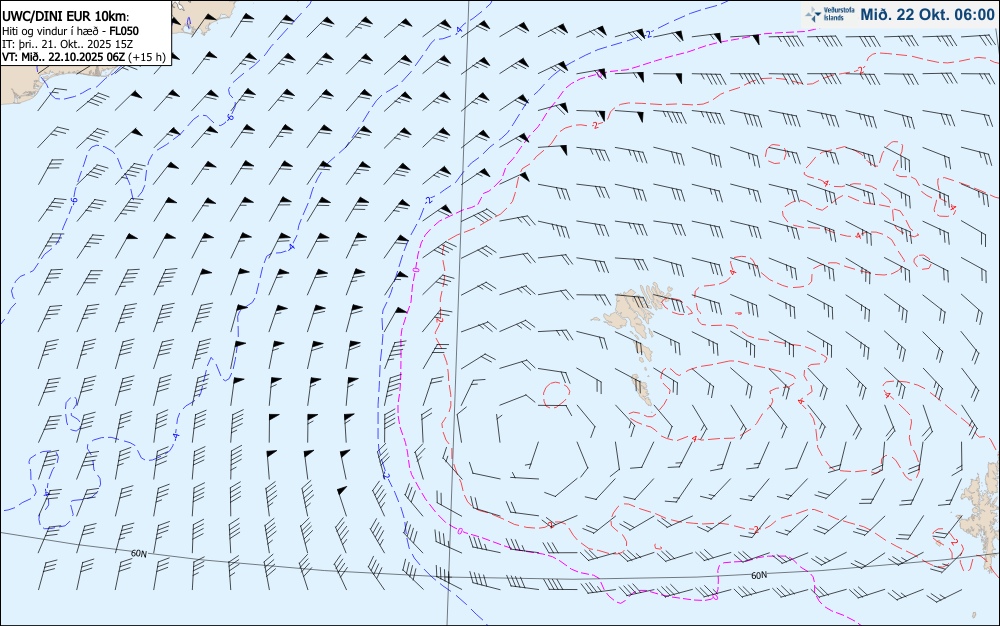Image resolution: width=1000 pixels, height=626 pixels.
Task: Click 'Hiti og vindur í hæð - FL050' label
Action: (x=70, y=31)
